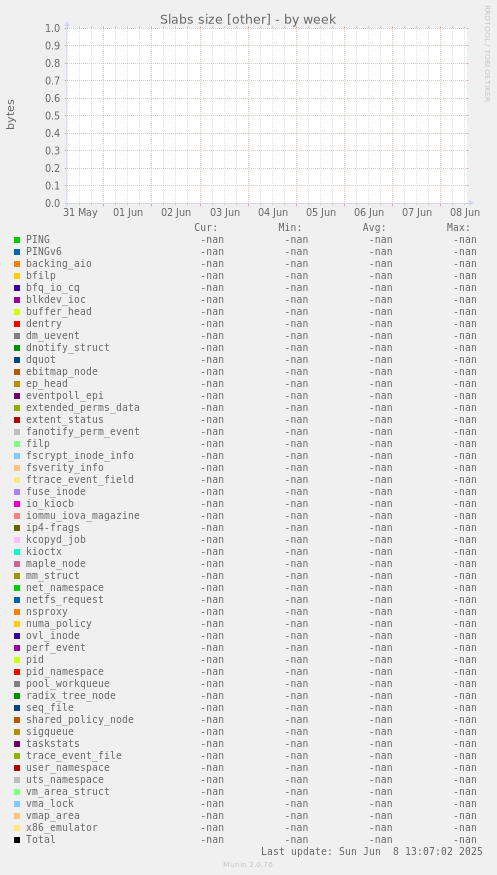The height and width of the screenshot is (875, 497).
Task: Click the 'Last update' timestamp text
Action: (x=372, y=852)
